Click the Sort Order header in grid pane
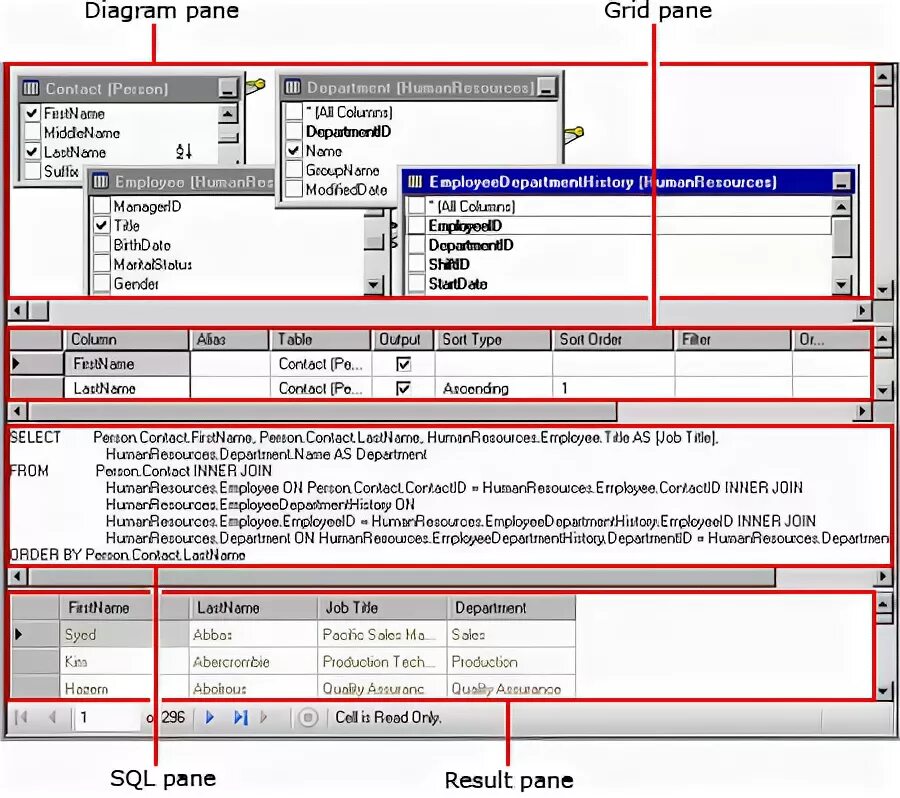 click(612, 339)
